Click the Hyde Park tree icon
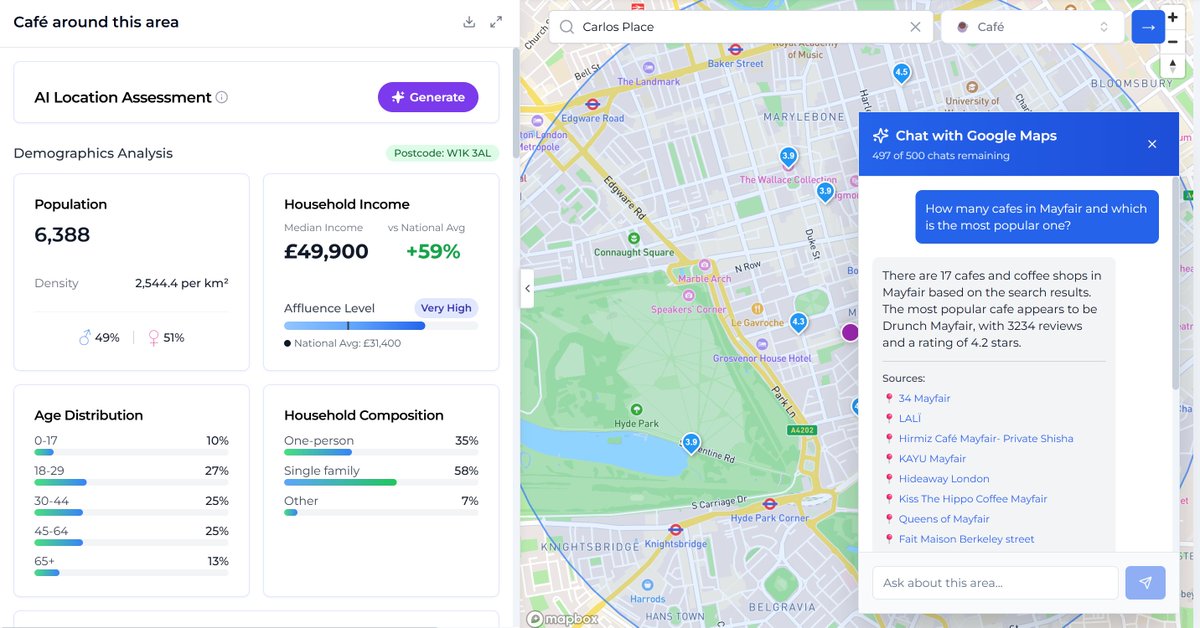Image resolution: width=1200 pixels, height=628 pixels. coord(636,408)
